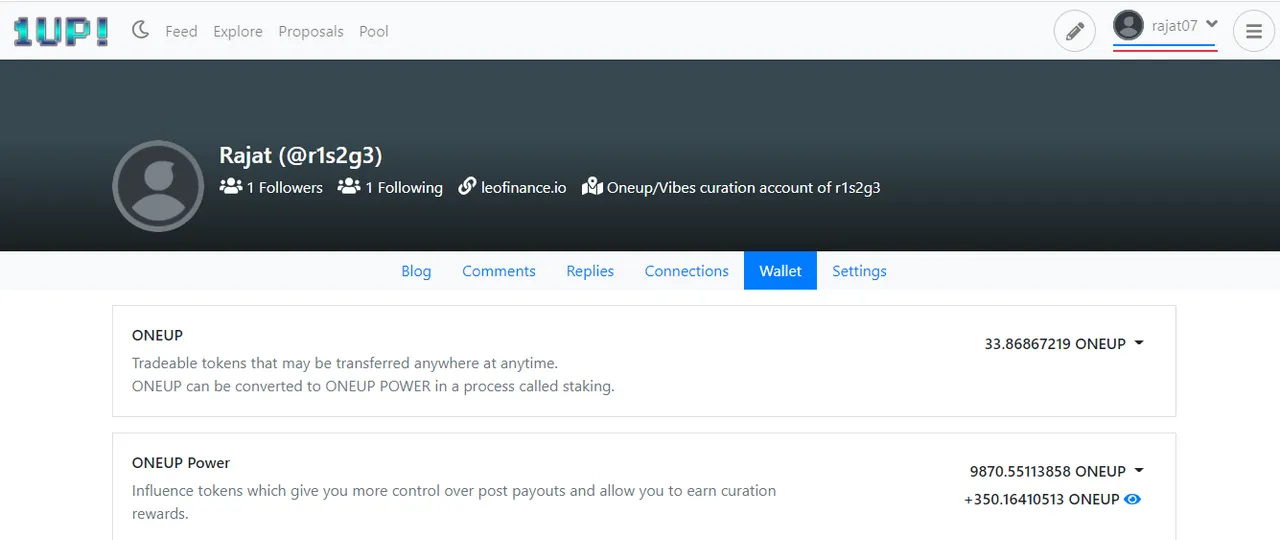Switch to the Blog tab
Screen dimensions: 1280x540
(x=416, y=271)
